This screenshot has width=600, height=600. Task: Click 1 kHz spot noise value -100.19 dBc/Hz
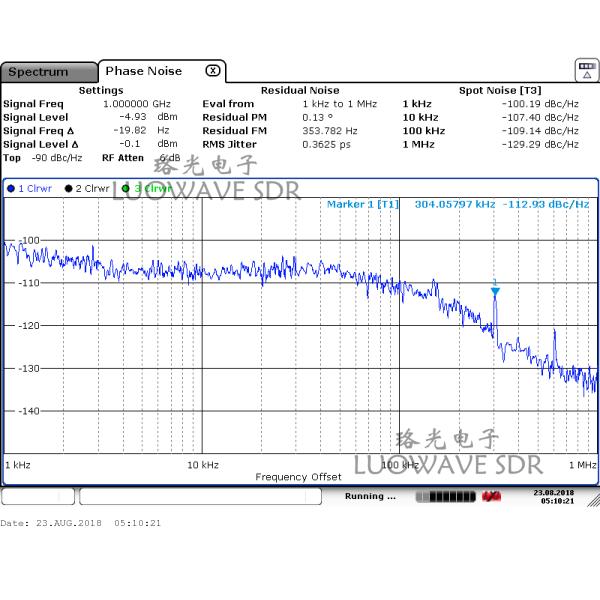[540, 104]
